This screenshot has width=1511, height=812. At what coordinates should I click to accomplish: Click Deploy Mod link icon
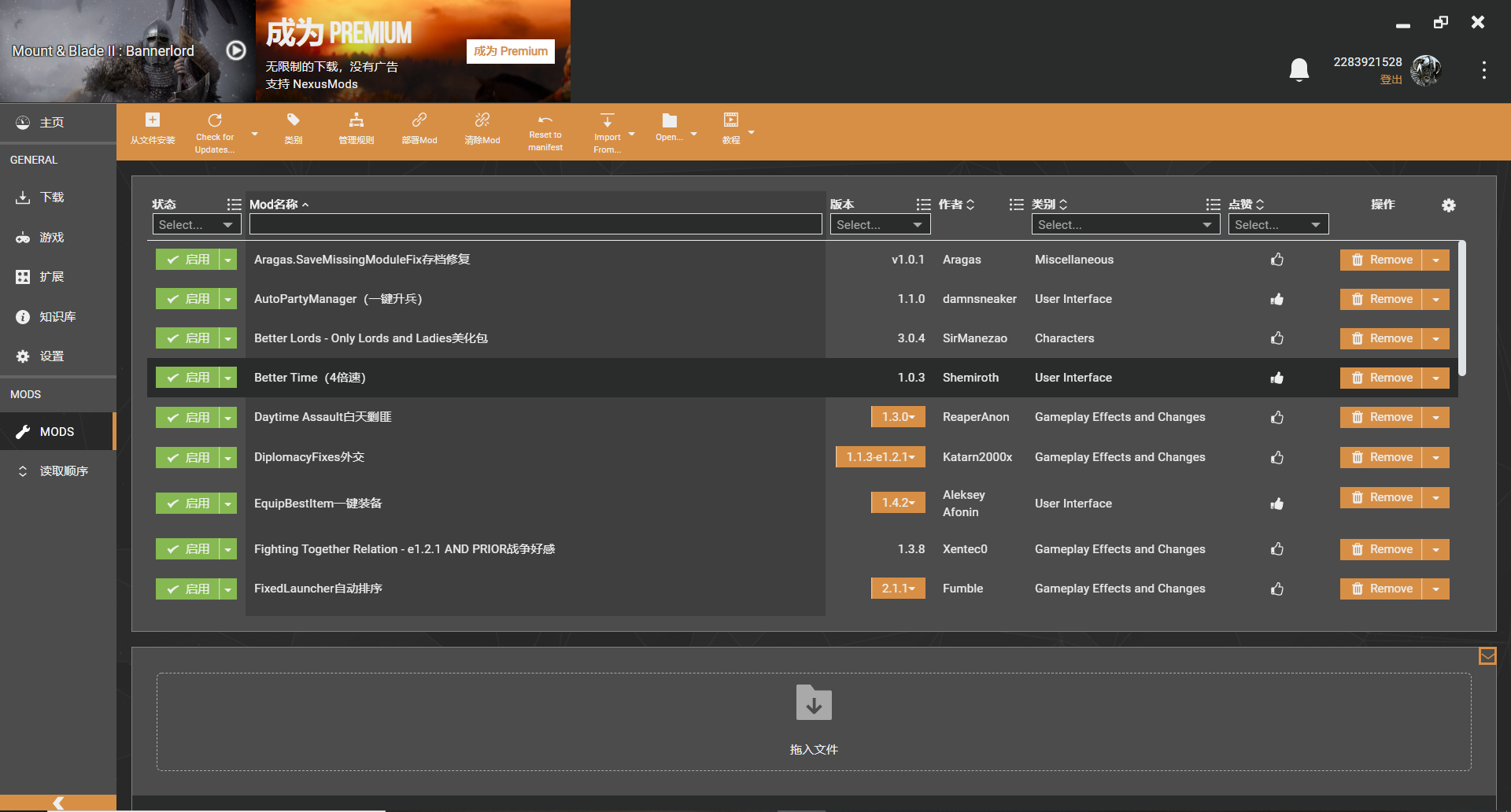tap(419, 129)
